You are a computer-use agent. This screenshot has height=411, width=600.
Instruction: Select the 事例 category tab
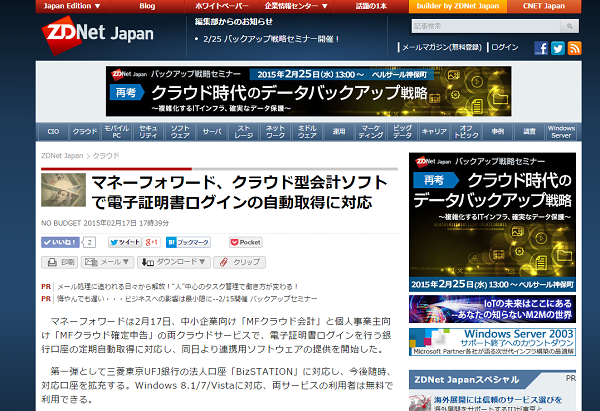498,132
